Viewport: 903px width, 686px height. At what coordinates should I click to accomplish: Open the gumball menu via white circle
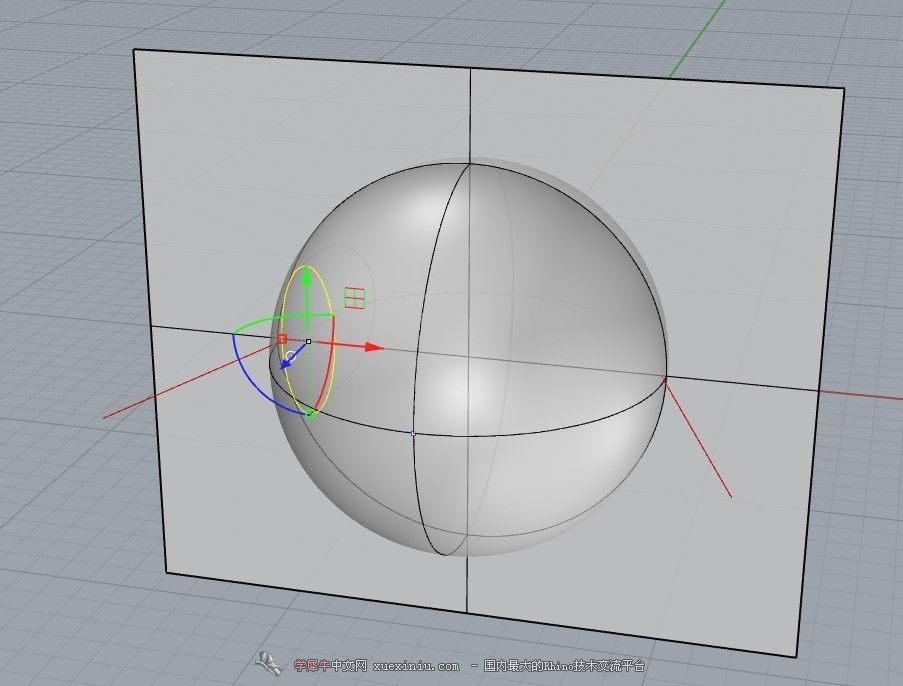pos(291,356)
